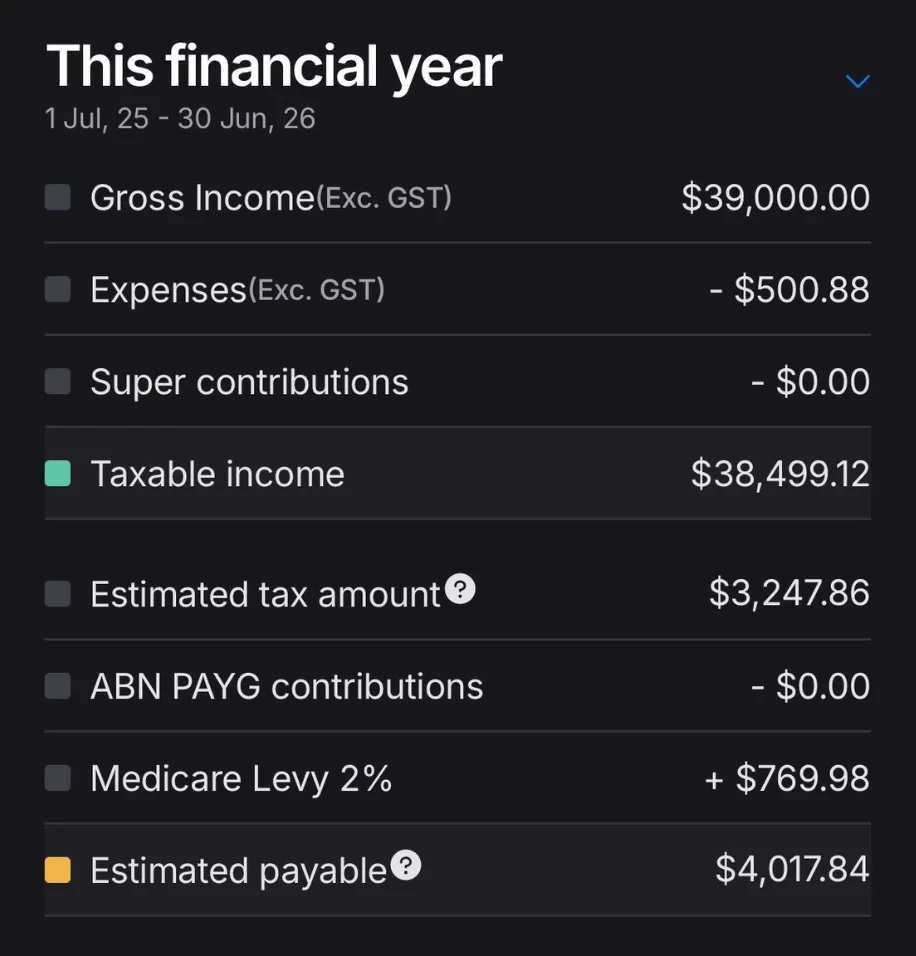916x956 pixels.
Task: Open the Estimated payable help icon
Action: pyautogui.click(x=406, y=865)
